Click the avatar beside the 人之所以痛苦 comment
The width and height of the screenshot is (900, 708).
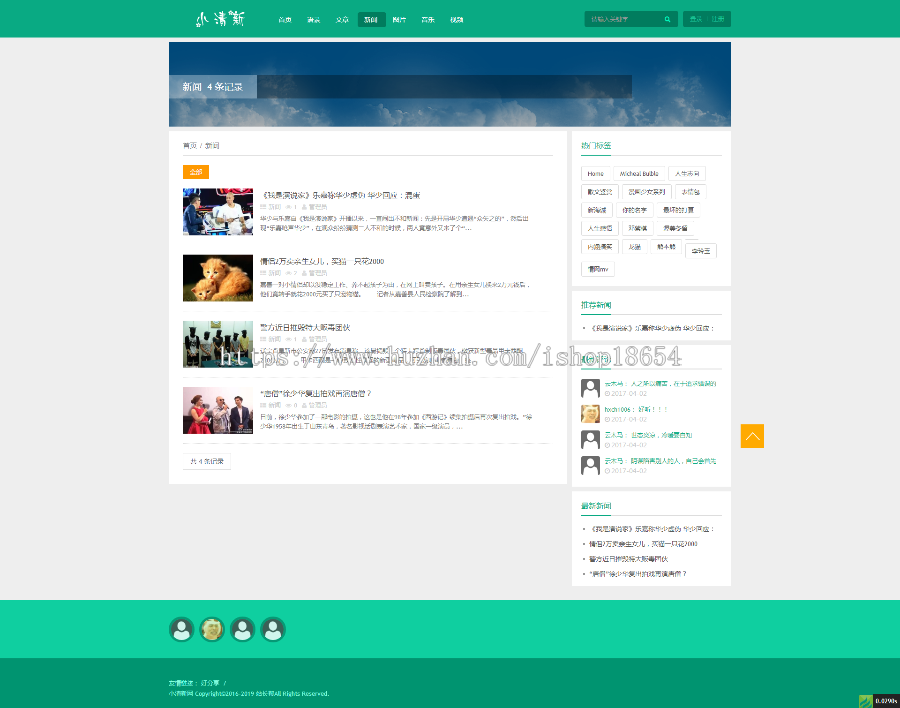590,388
